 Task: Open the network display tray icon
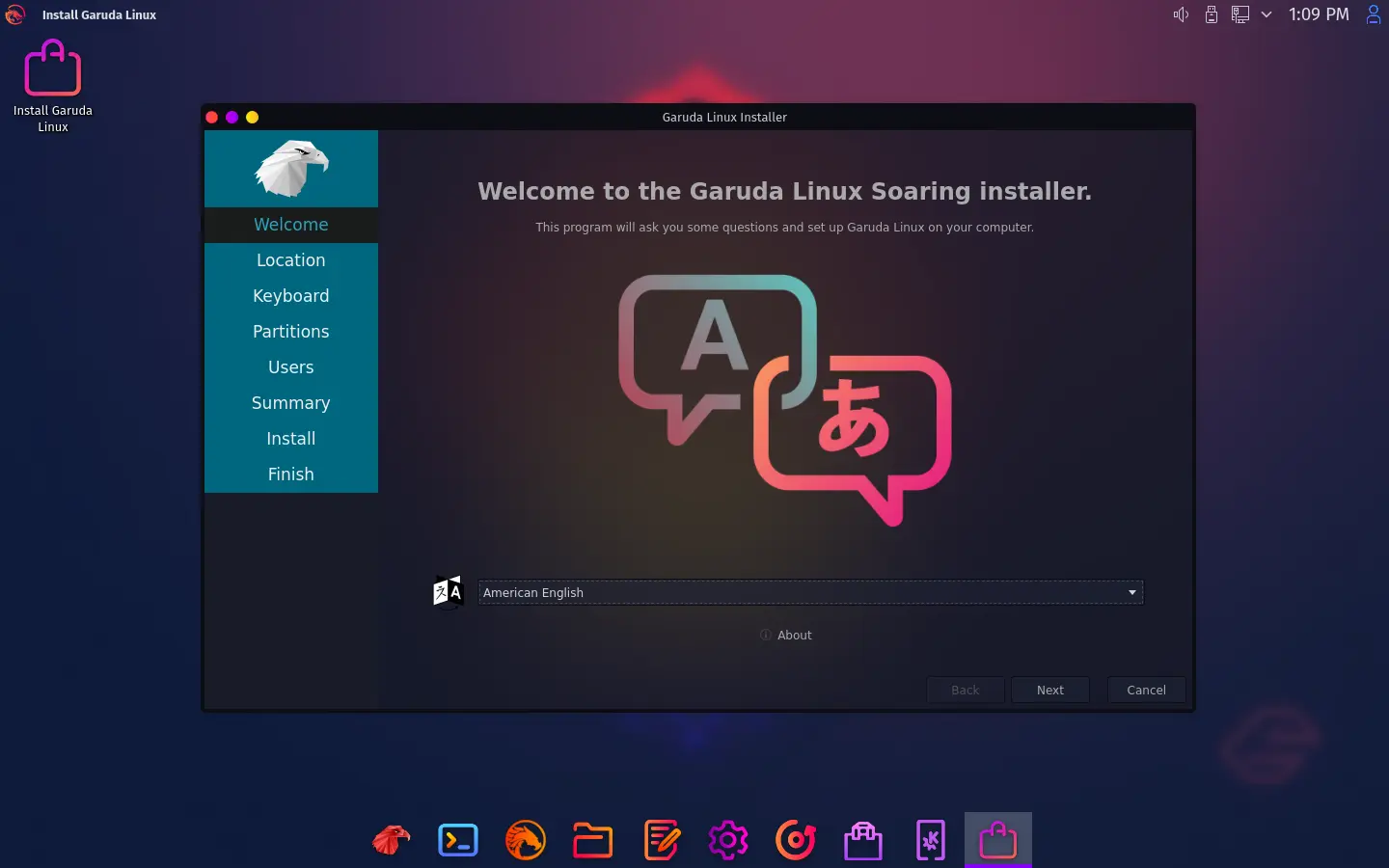pyautogui.click(x=1240, y=14)
